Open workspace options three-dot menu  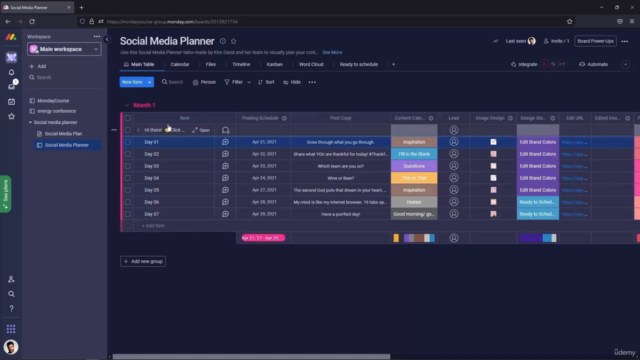97,36
